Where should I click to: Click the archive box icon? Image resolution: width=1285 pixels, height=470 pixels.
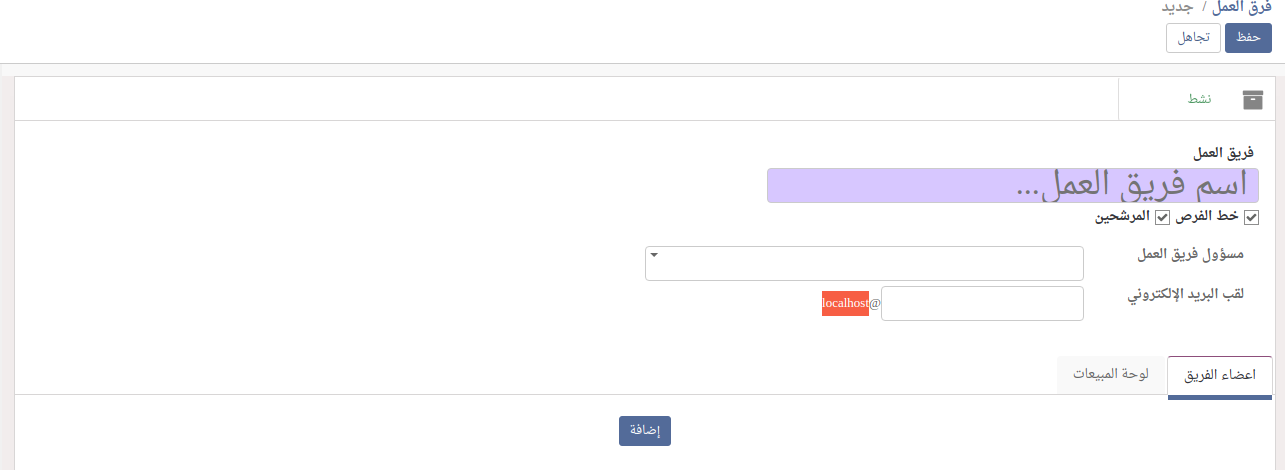point(1252,99)
